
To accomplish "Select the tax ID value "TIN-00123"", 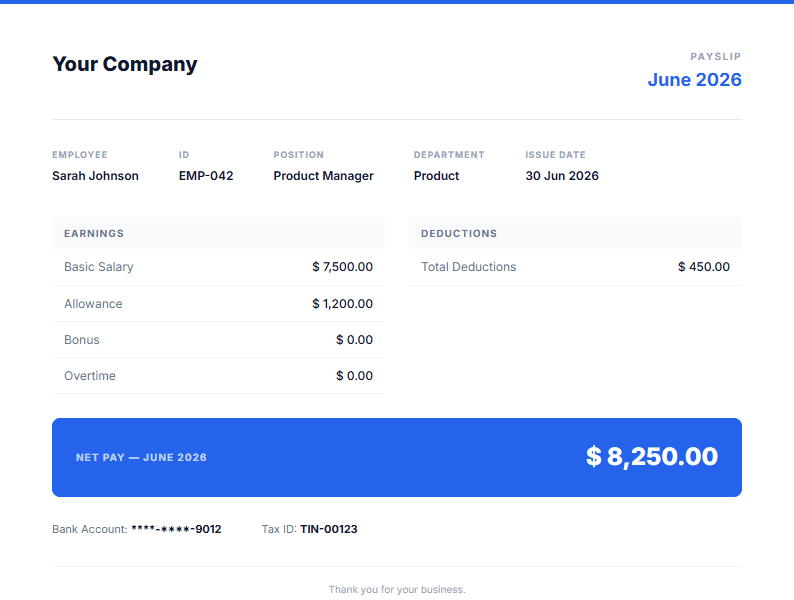I will coord(329,529).
